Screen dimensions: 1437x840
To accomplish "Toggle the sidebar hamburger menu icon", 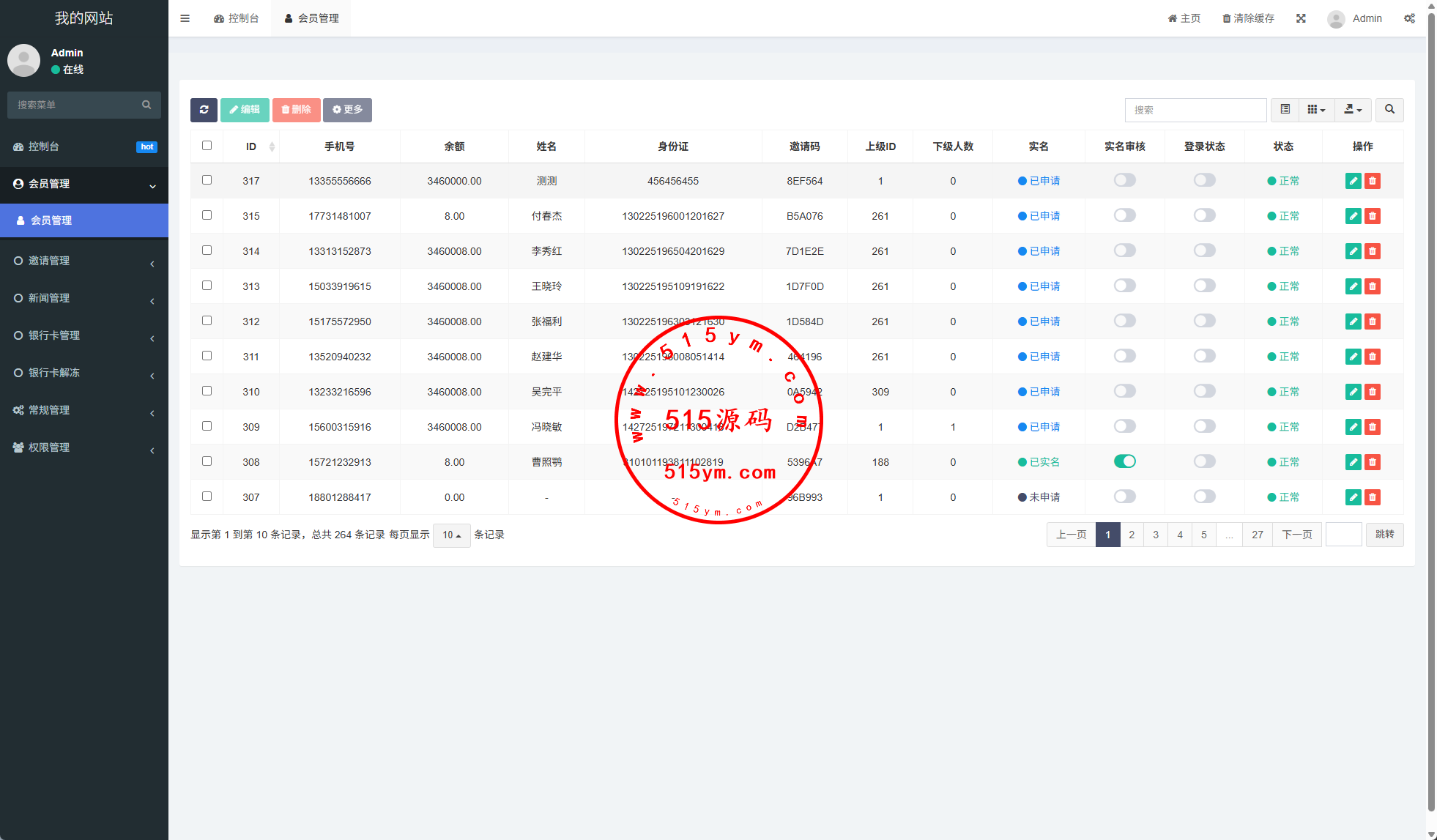I will tap(185, 18).
